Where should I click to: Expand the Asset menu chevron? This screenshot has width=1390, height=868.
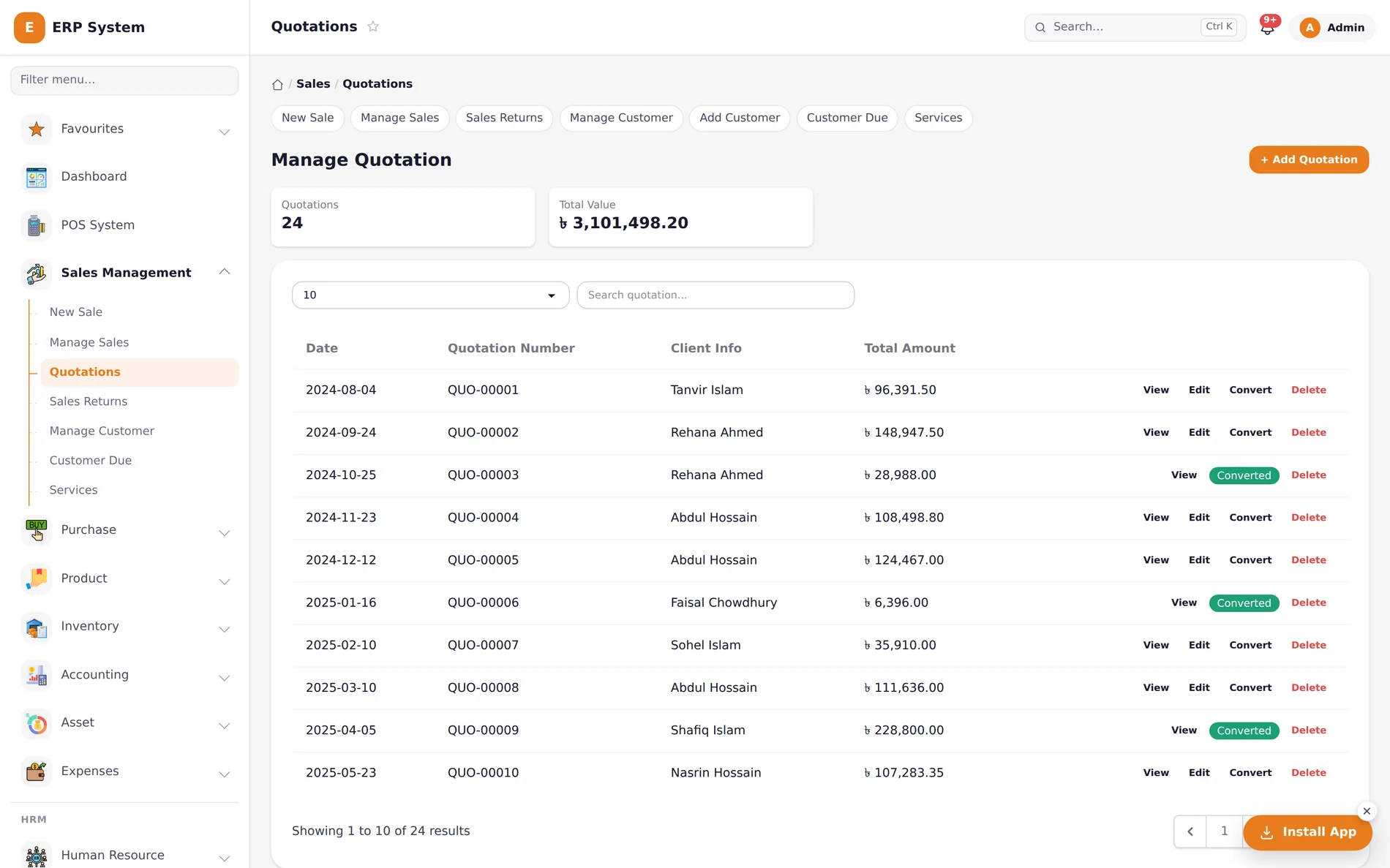click(x=225, y=726)
